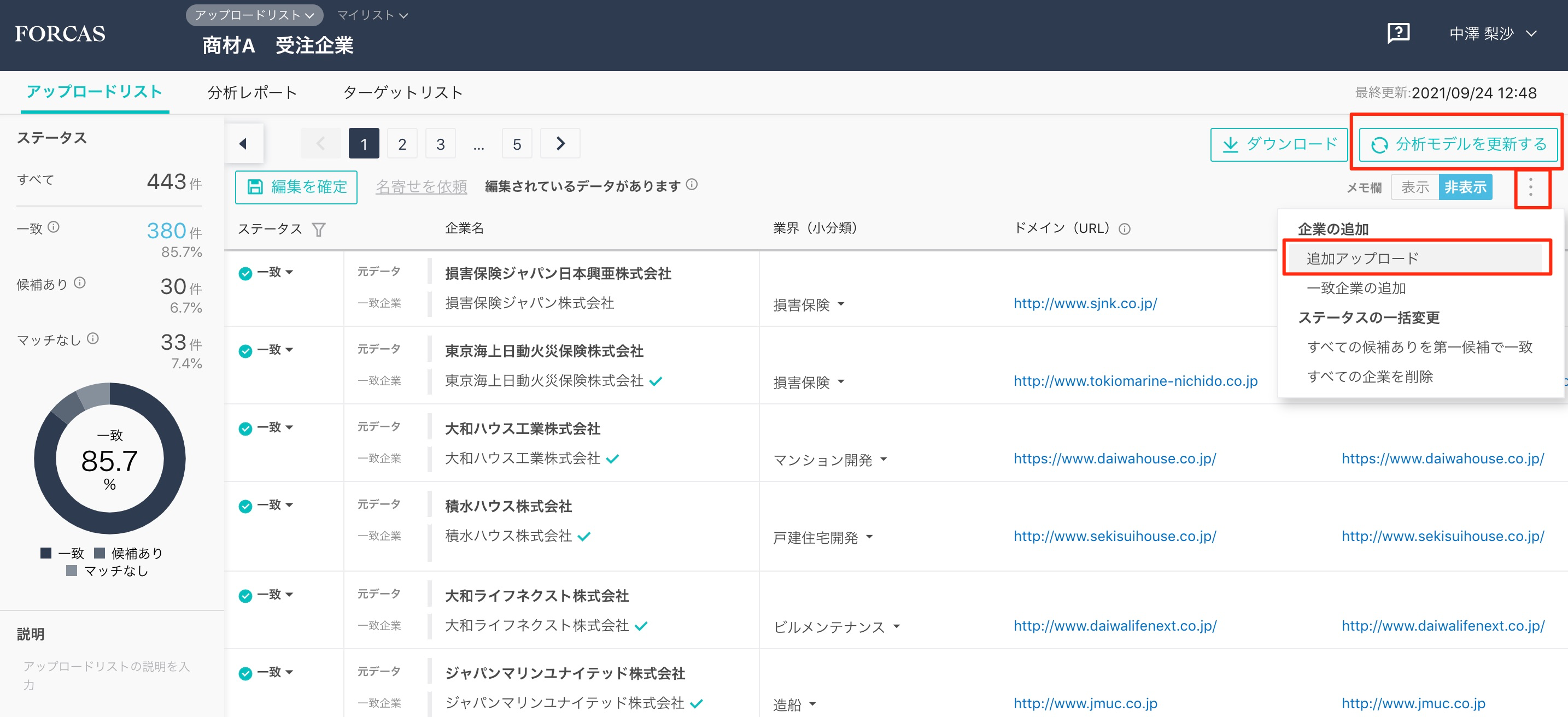The width and height of the screenshot is (1568, 717).
Task: Open the three-dot more options menu
Action: click(x=1530, y=187)
